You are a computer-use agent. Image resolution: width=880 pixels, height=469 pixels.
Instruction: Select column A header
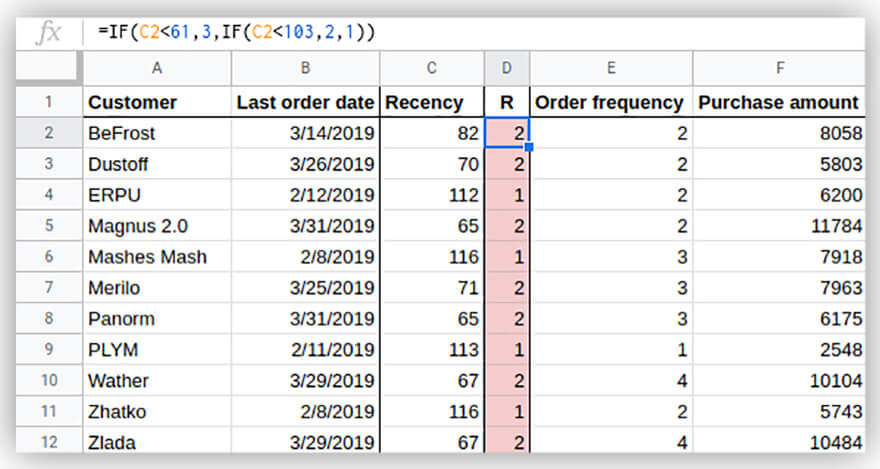pyautogui.click(x=157, y=68)
